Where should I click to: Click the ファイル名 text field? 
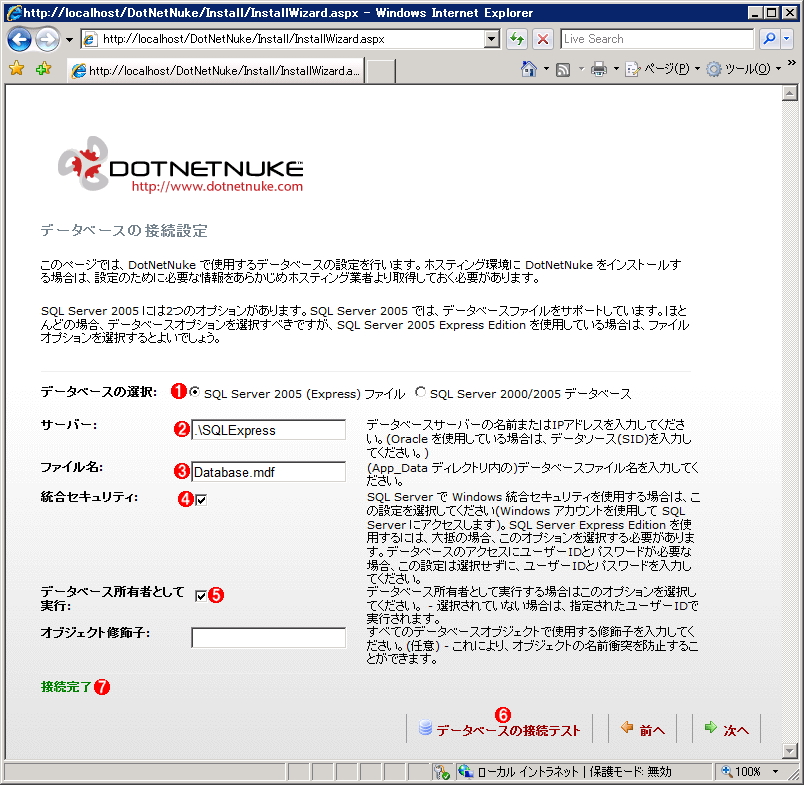(x=268, y=472)
